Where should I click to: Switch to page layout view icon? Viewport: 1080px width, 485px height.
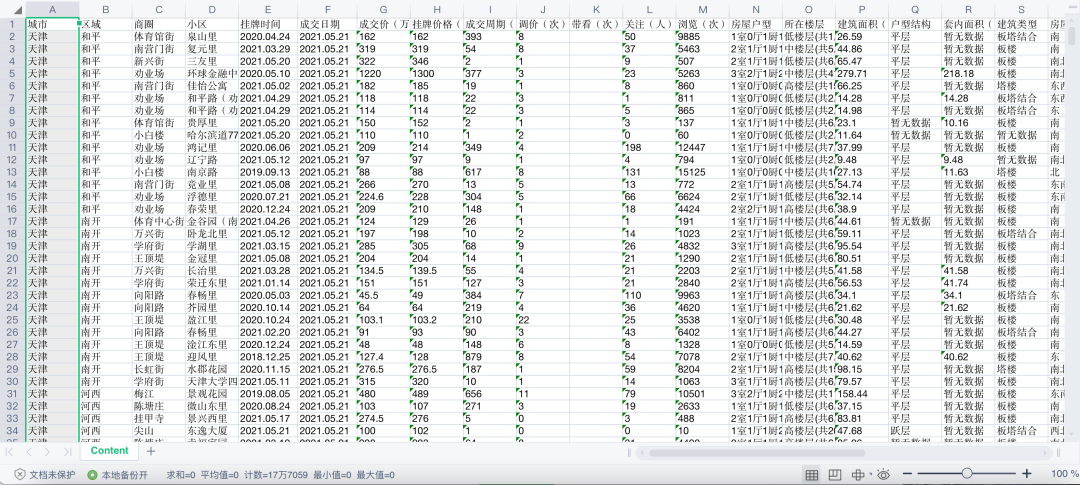click(835, 474)
